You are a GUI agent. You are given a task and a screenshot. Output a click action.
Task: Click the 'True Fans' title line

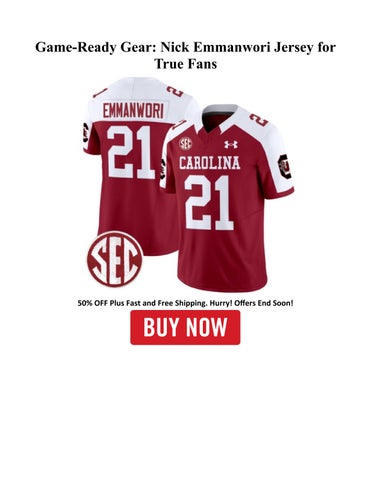click(x=186, y=64)
